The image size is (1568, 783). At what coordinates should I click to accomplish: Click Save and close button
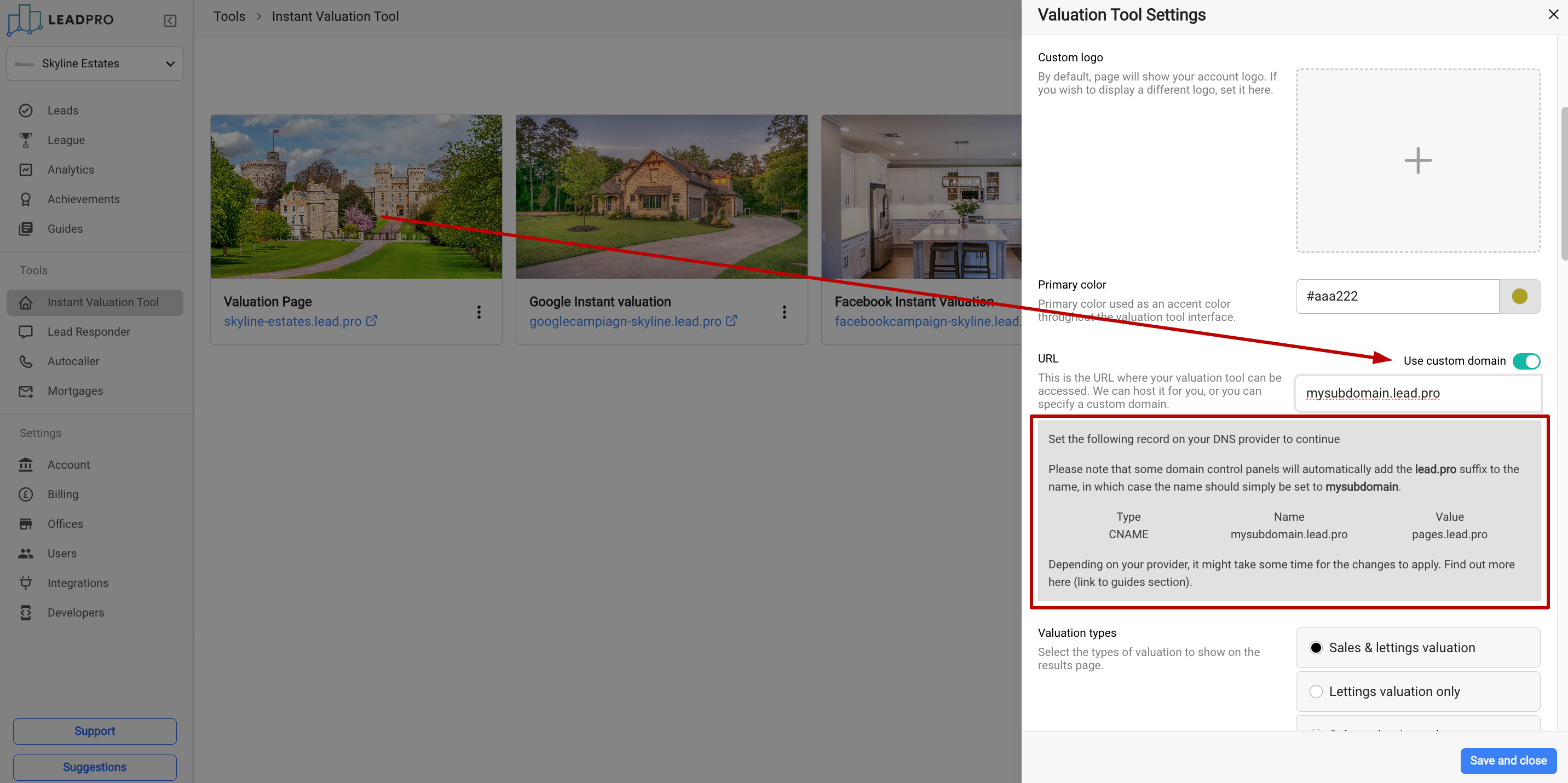tap(1508, 760)
